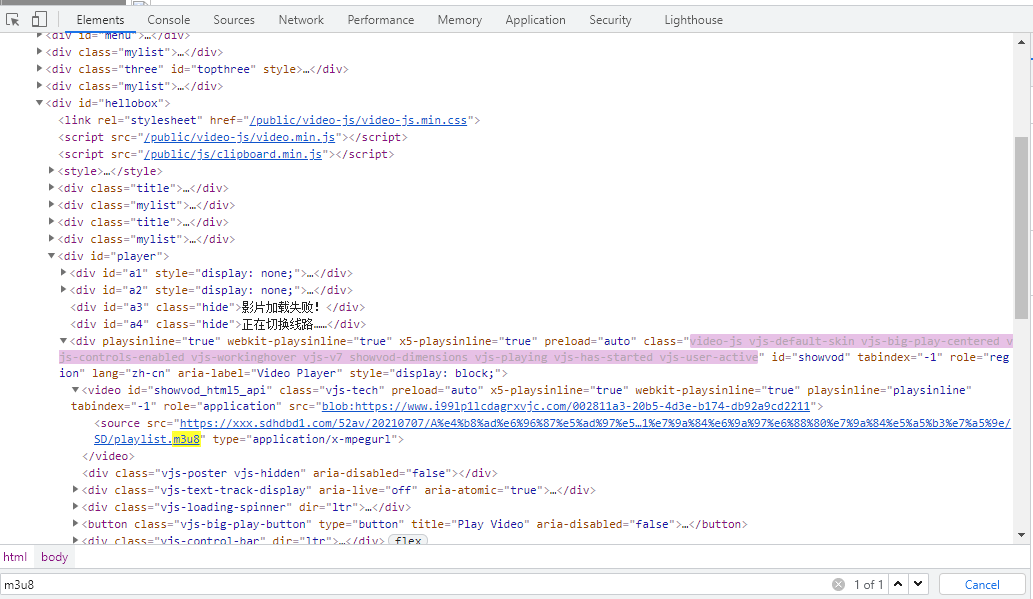Expand the div id="a1" node
Image resolution: width=1033 pixels, height=599 pixels.
(63, 273)
